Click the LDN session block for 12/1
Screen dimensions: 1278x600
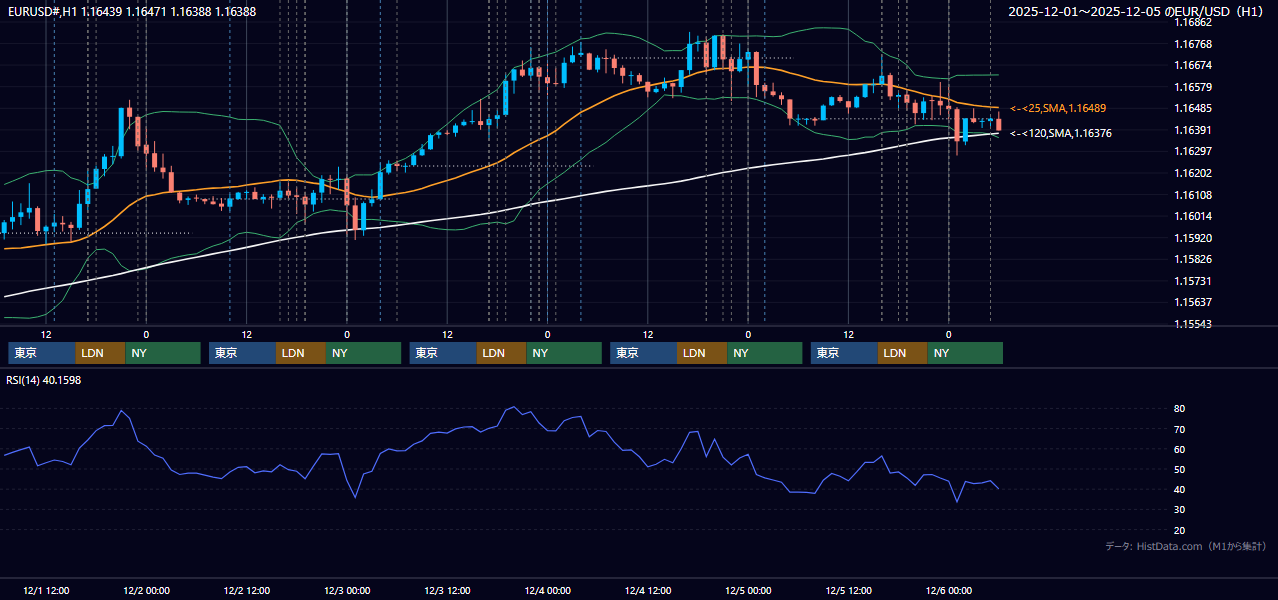point(101,353)
